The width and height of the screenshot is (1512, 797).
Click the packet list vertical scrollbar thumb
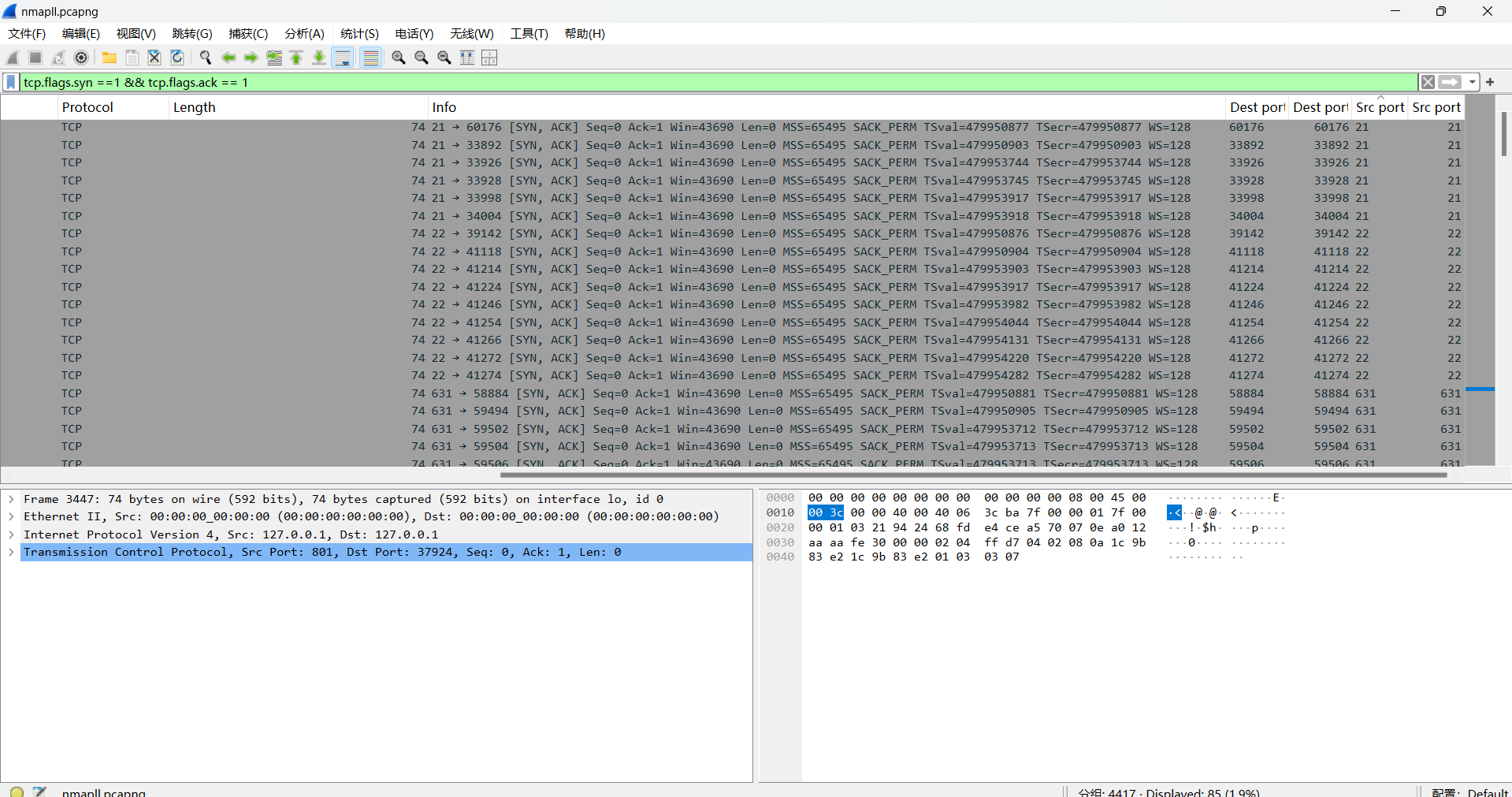(x=1503, y=134)
